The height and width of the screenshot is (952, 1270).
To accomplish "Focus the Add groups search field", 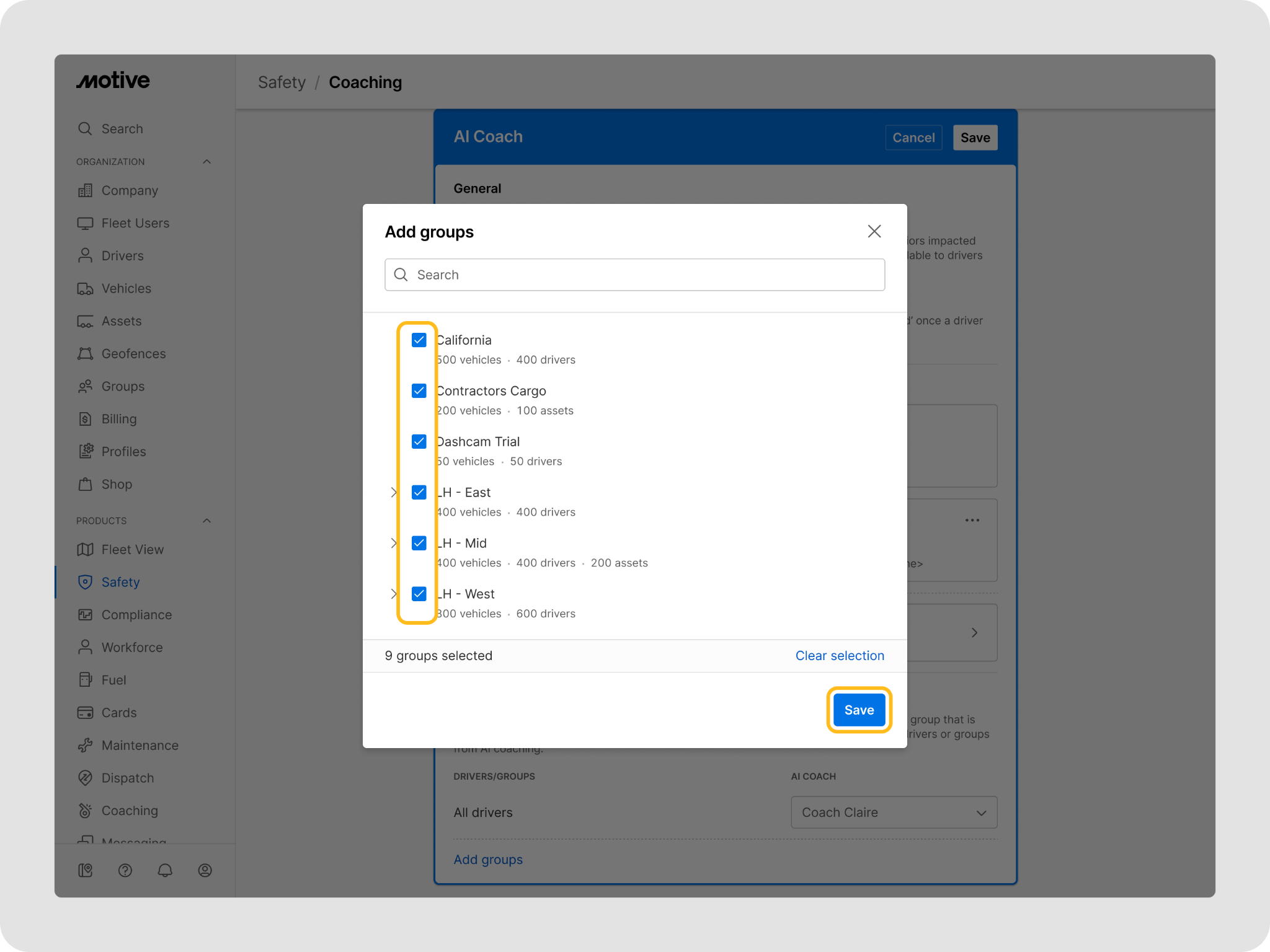I will [634, 275].
